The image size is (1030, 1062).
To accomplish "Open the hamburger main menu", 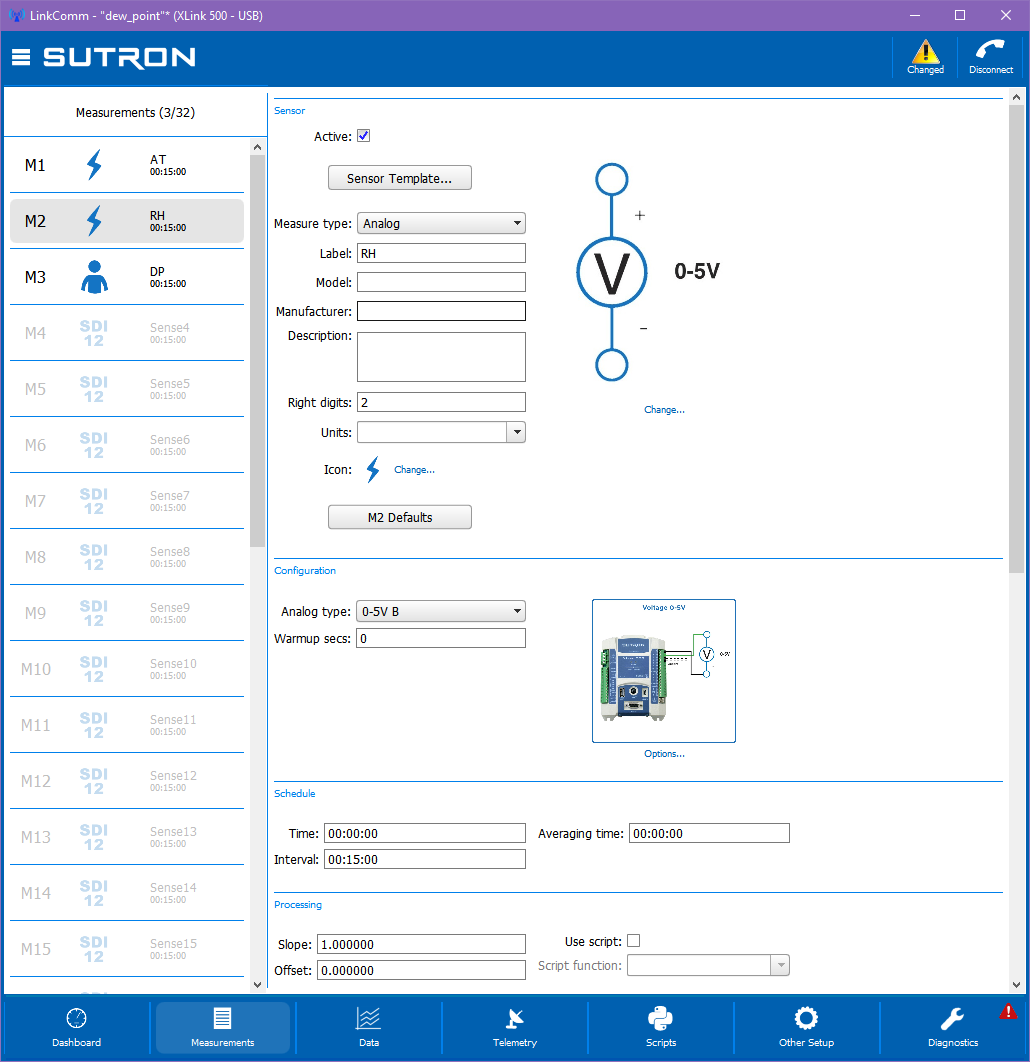I will tap(21, 58).
